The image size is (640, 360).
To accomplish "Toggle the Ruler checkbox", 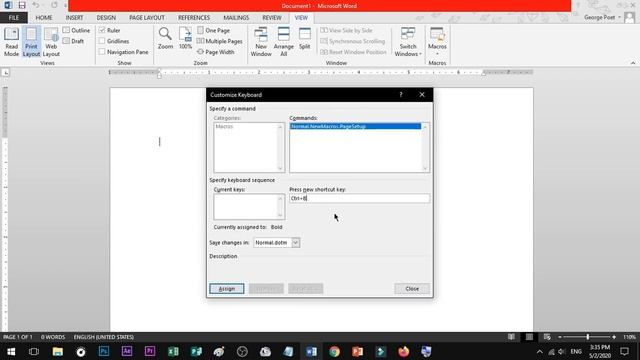I will [x=102, y=30].
